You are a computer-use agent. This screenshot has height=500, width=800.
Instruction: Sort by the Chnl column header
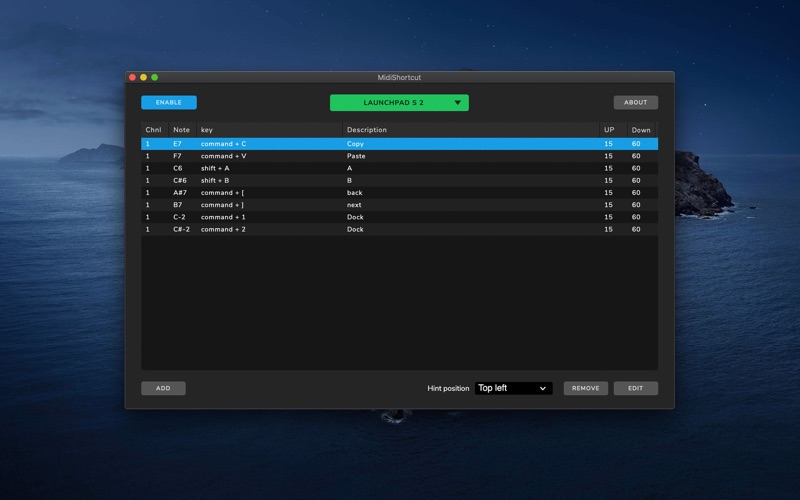pos(154,130)
